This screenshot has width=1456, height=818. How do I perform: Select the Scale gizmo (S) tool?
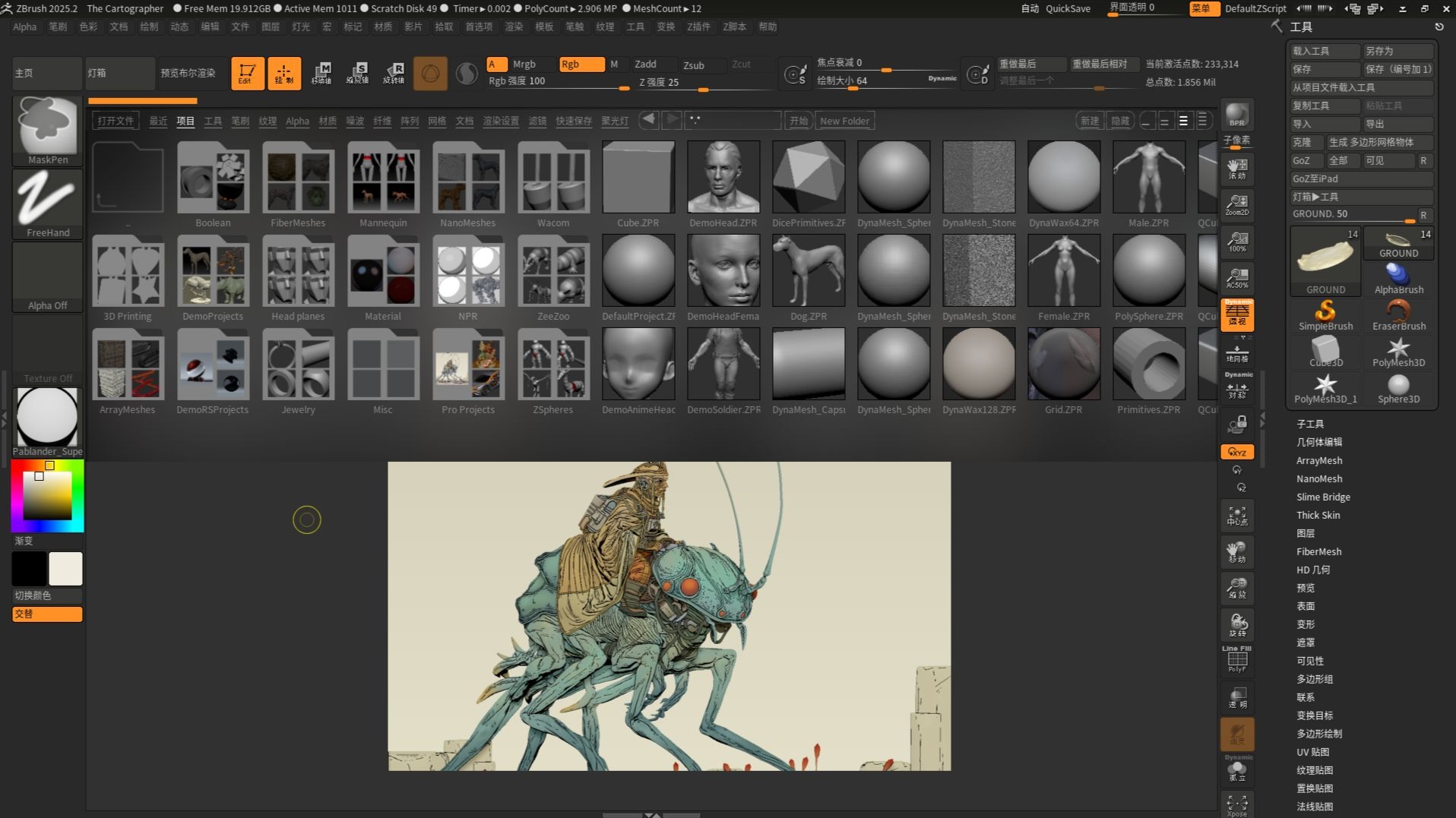point(357,73)
